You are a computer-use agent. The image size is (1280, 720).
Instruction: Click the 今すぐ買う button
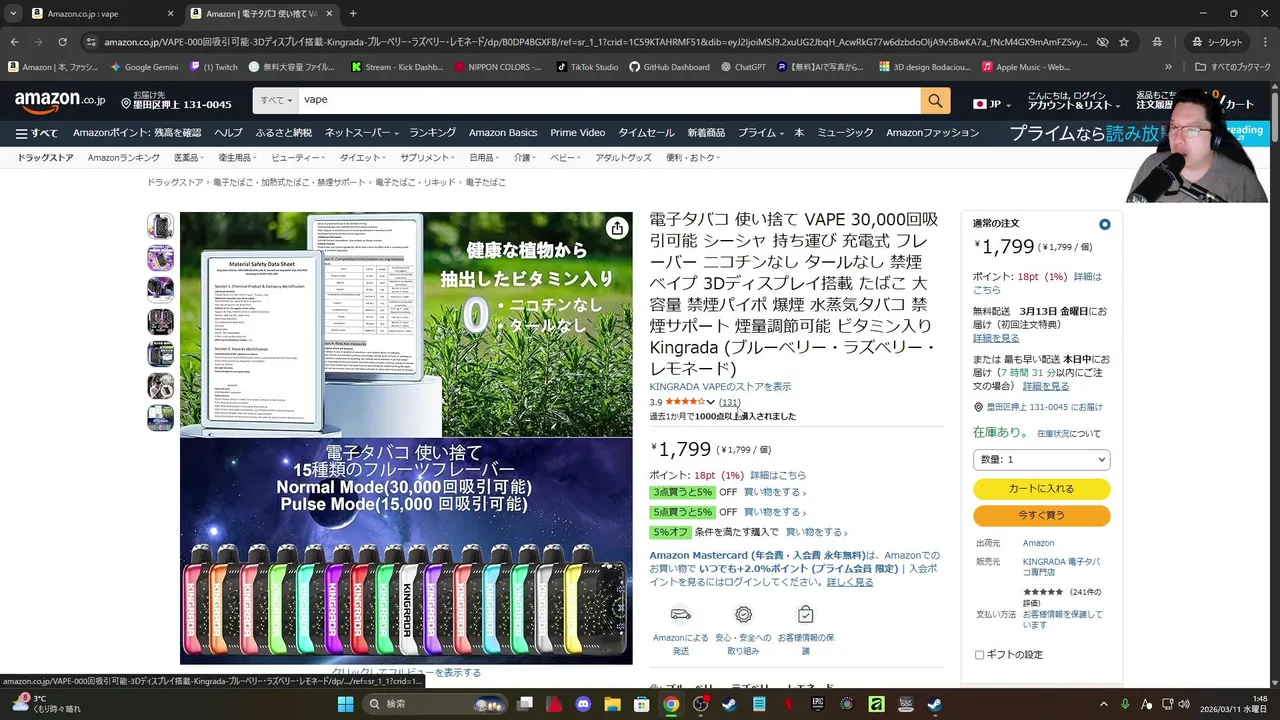click(1041, 516)
